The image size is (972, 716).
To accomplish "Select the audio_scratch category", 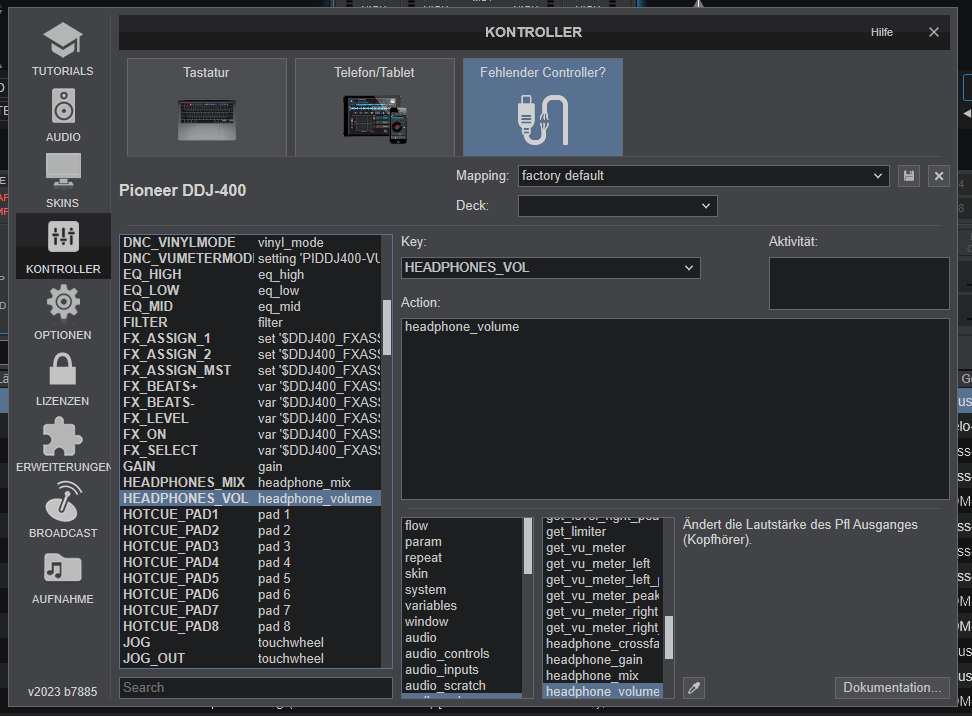I will pos(462,686).
